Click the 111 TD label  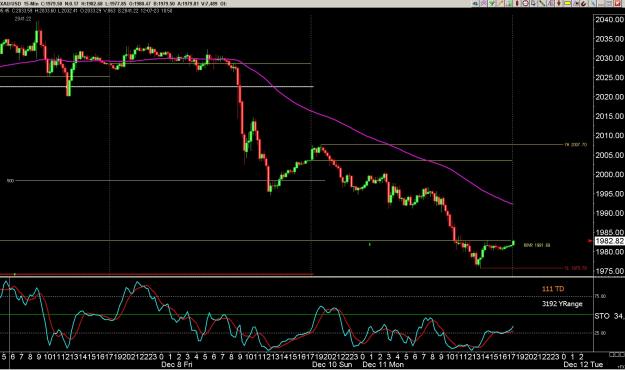click(x=553, y=289)
